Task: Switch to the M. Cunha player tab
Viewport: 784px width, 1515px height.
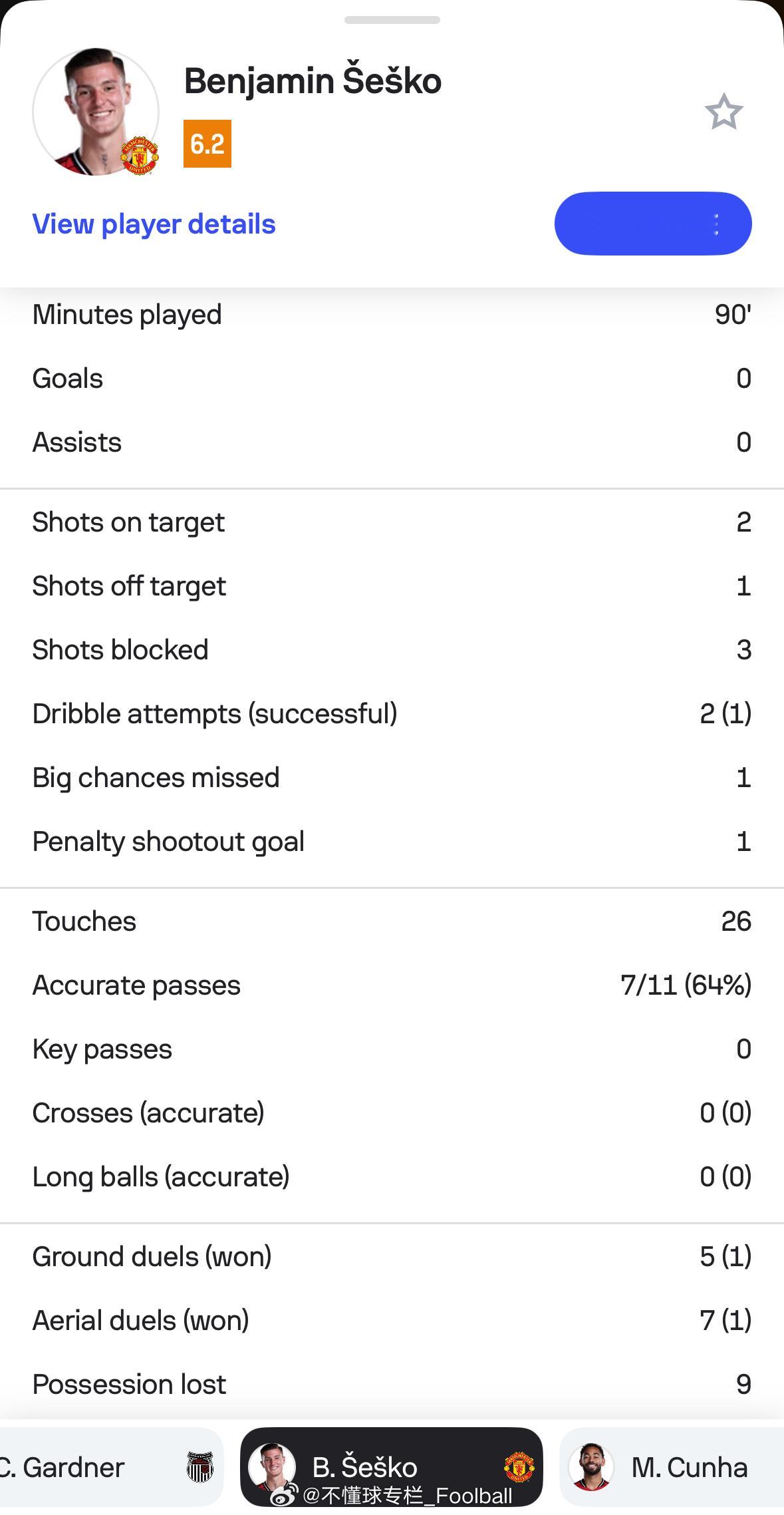Action: [x=672, y=1466]
